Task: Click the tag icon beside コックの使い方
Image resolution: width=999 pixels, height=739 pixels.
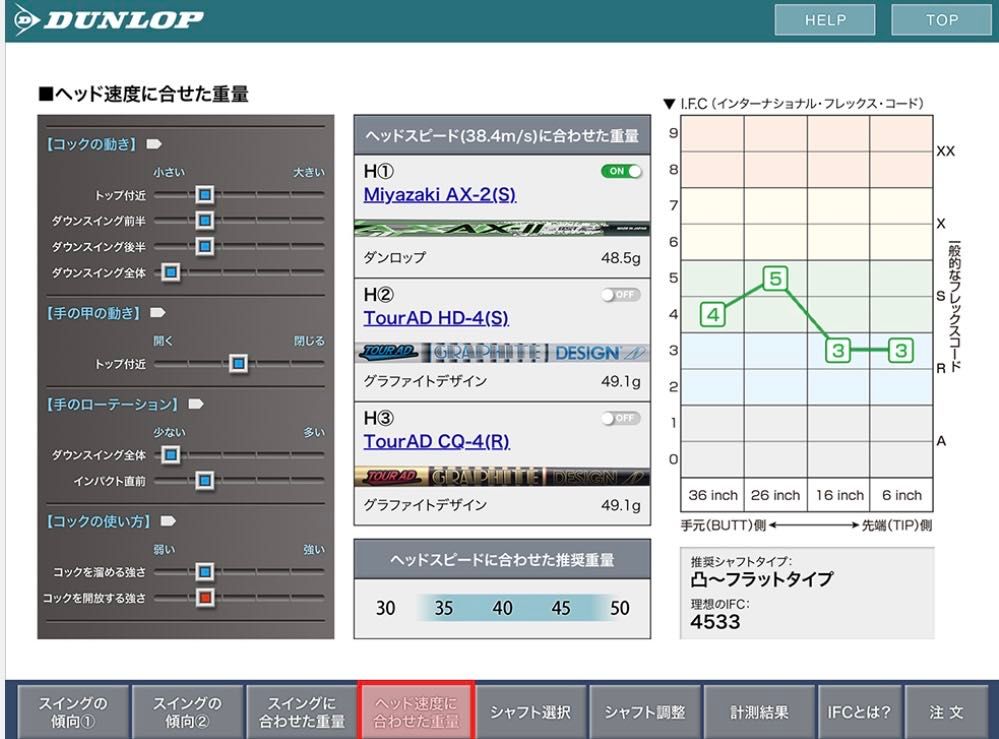Action: click(x=168, y=521)
